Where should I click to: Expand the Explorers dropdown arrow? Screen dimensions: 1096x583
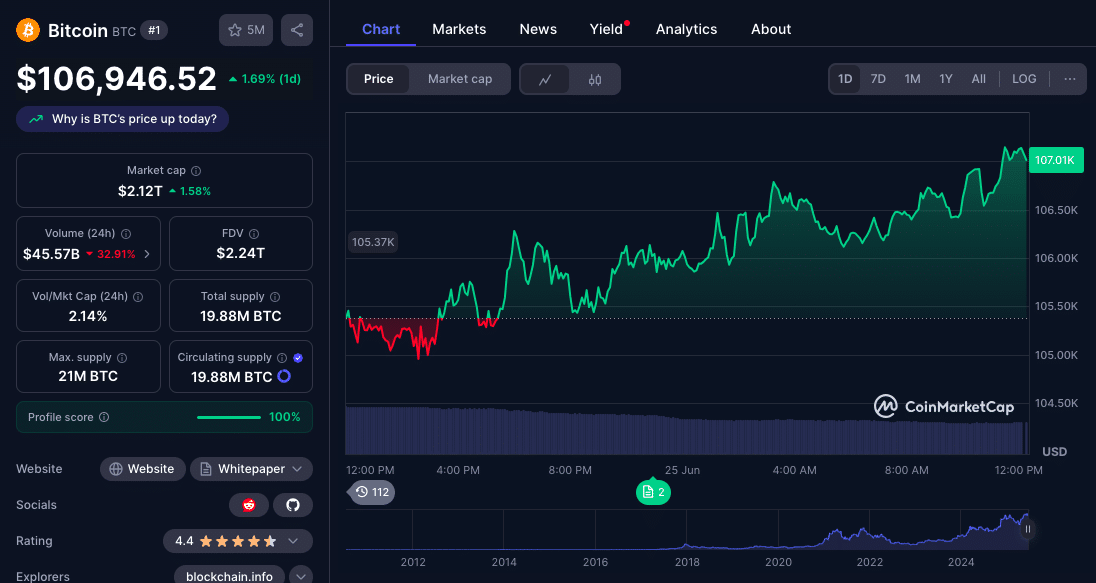[x=301, y=577]
